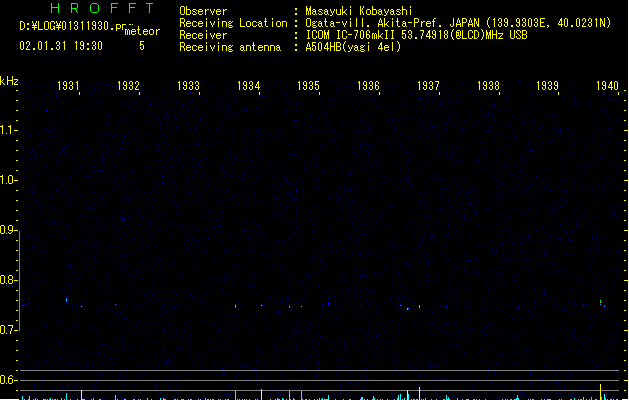The height and width of the screenshot is (400, 629).
Task: Click the 0.8 kHz frequency axis label
Action: pyautogui.click(x=8, y=280)
